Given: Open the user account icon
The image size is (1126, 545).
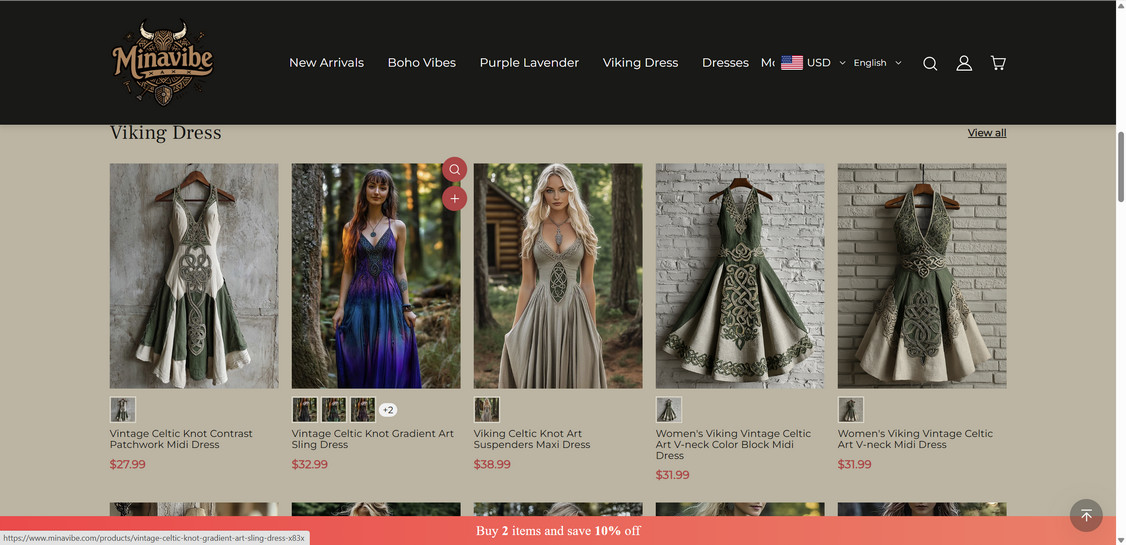Looking at the screenshot, I should pos(964,63).
